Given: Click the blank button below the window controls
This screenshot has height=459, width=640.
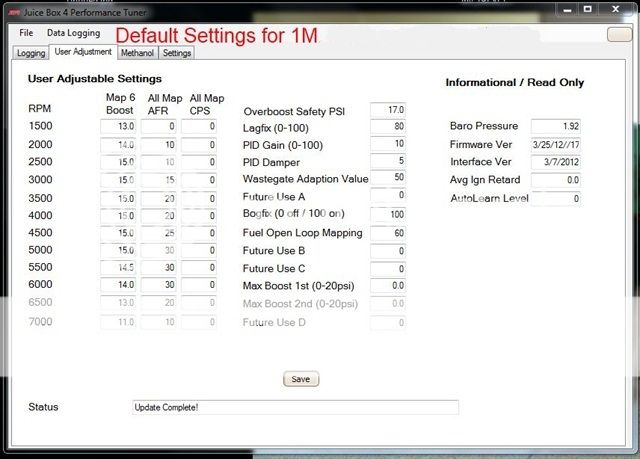Looking at the screenshot, I should point(620,34).
